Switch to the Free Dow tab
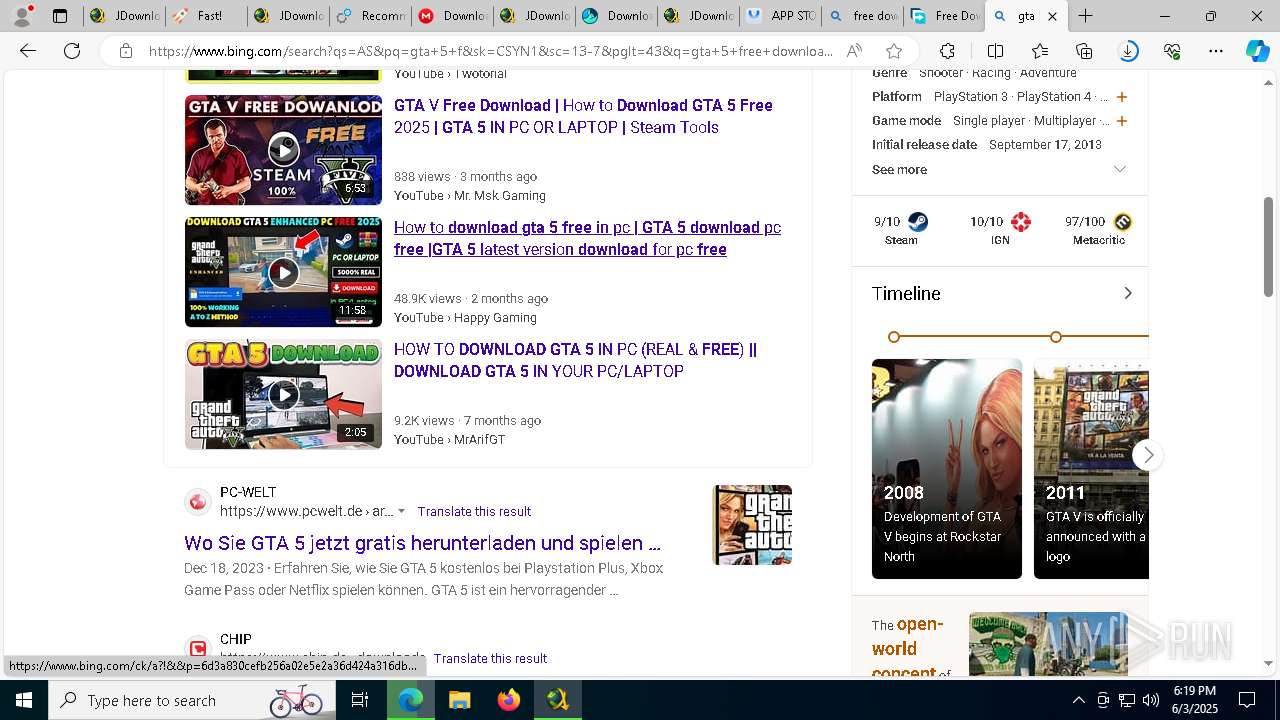This screenshot has width=1280, height=720. tap(944, 16)
